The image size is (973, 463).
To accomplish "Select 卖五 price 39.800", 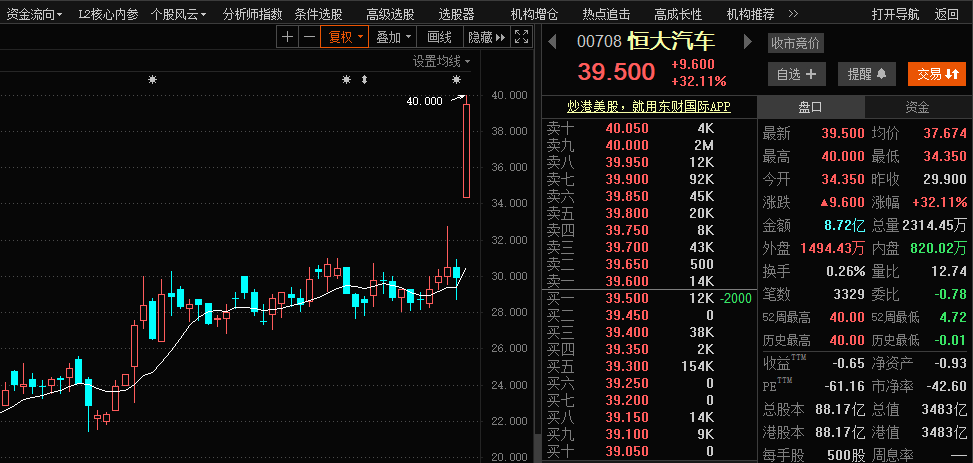I will [627, 213].
